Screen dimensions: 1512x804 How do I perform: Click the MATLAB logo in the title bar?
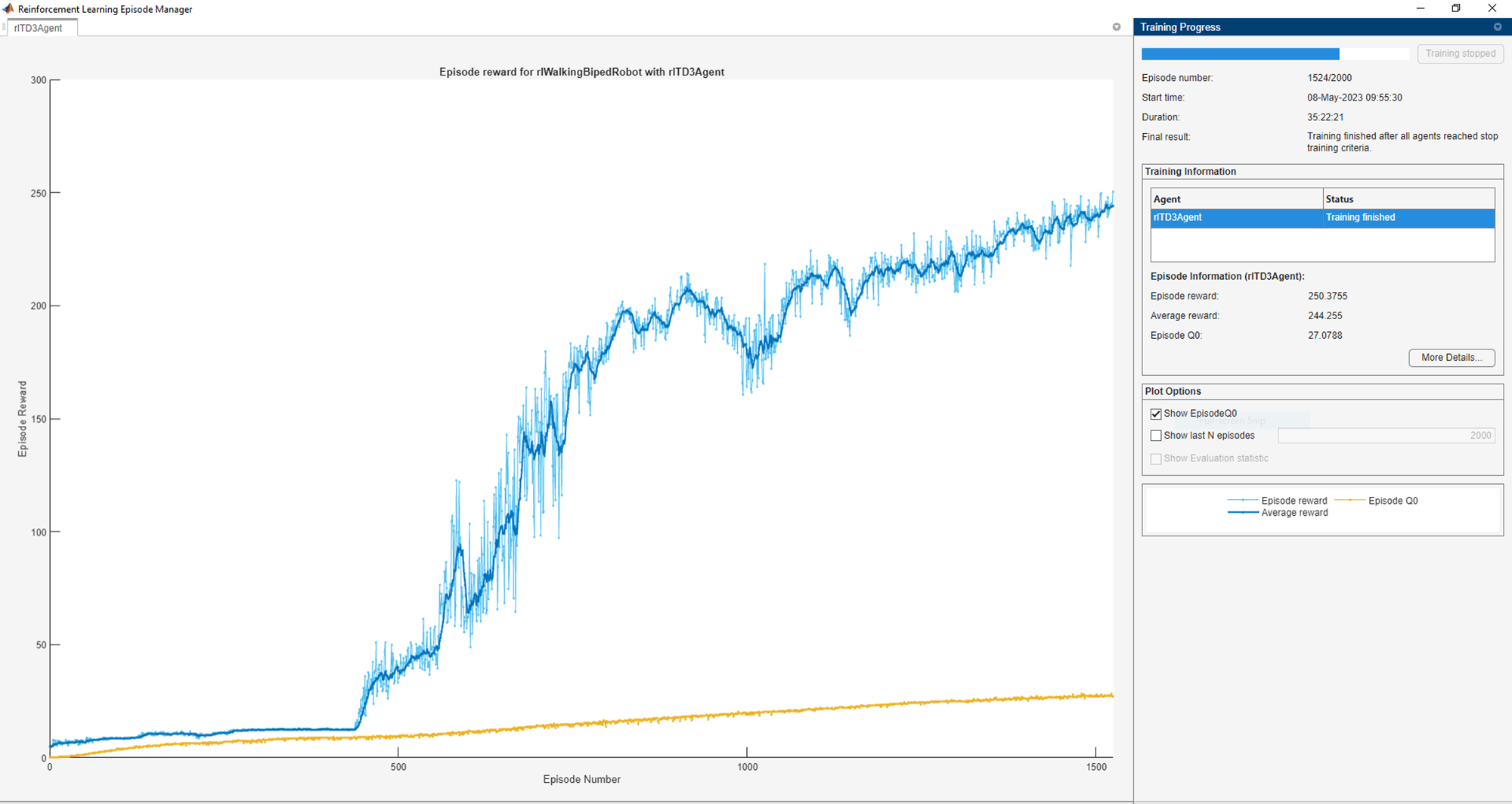pyautogui.click(x=8, y=9)
